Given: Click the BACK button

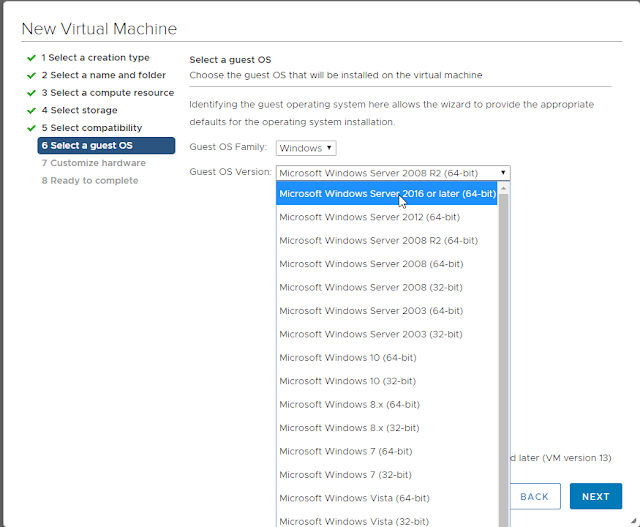Looking at the screenshot, I should 535,496.
